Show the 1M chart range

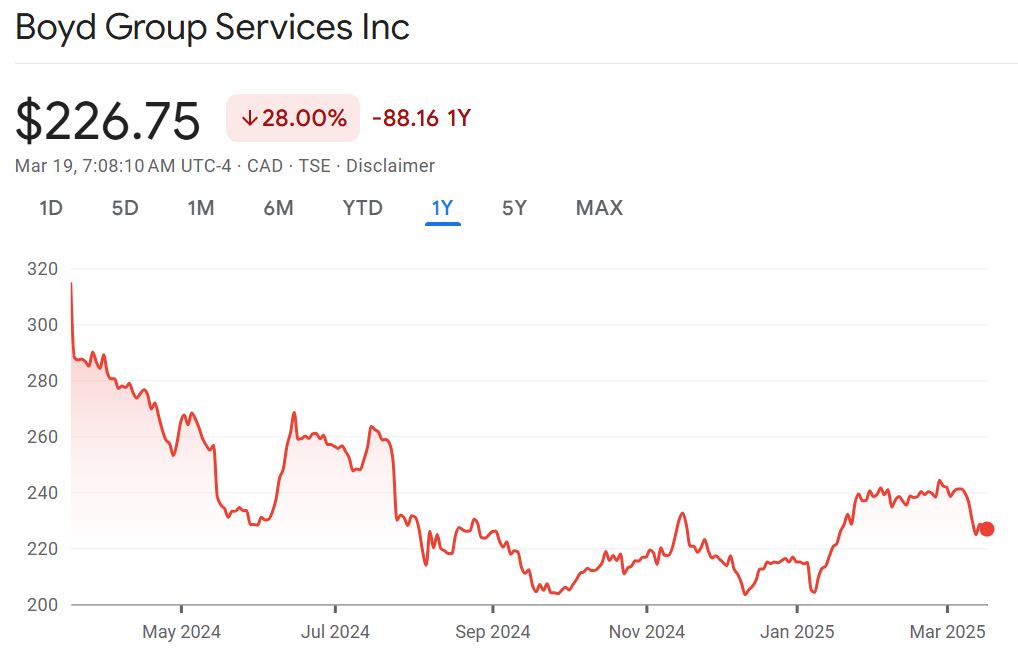click(201, 208)
